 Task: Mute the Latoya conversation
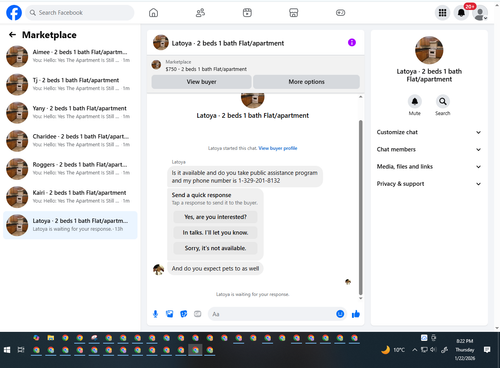tap(415, 101)
